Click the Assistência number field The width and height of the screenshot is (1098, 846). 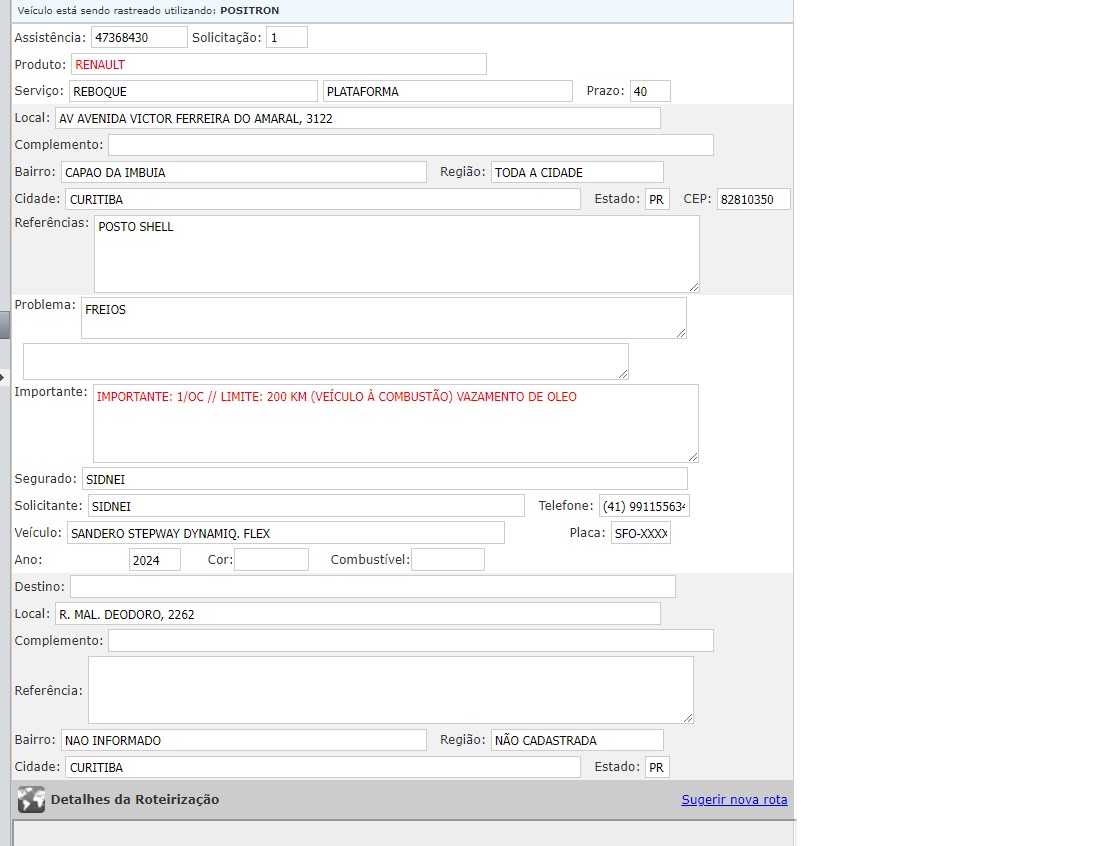(139, 37)
